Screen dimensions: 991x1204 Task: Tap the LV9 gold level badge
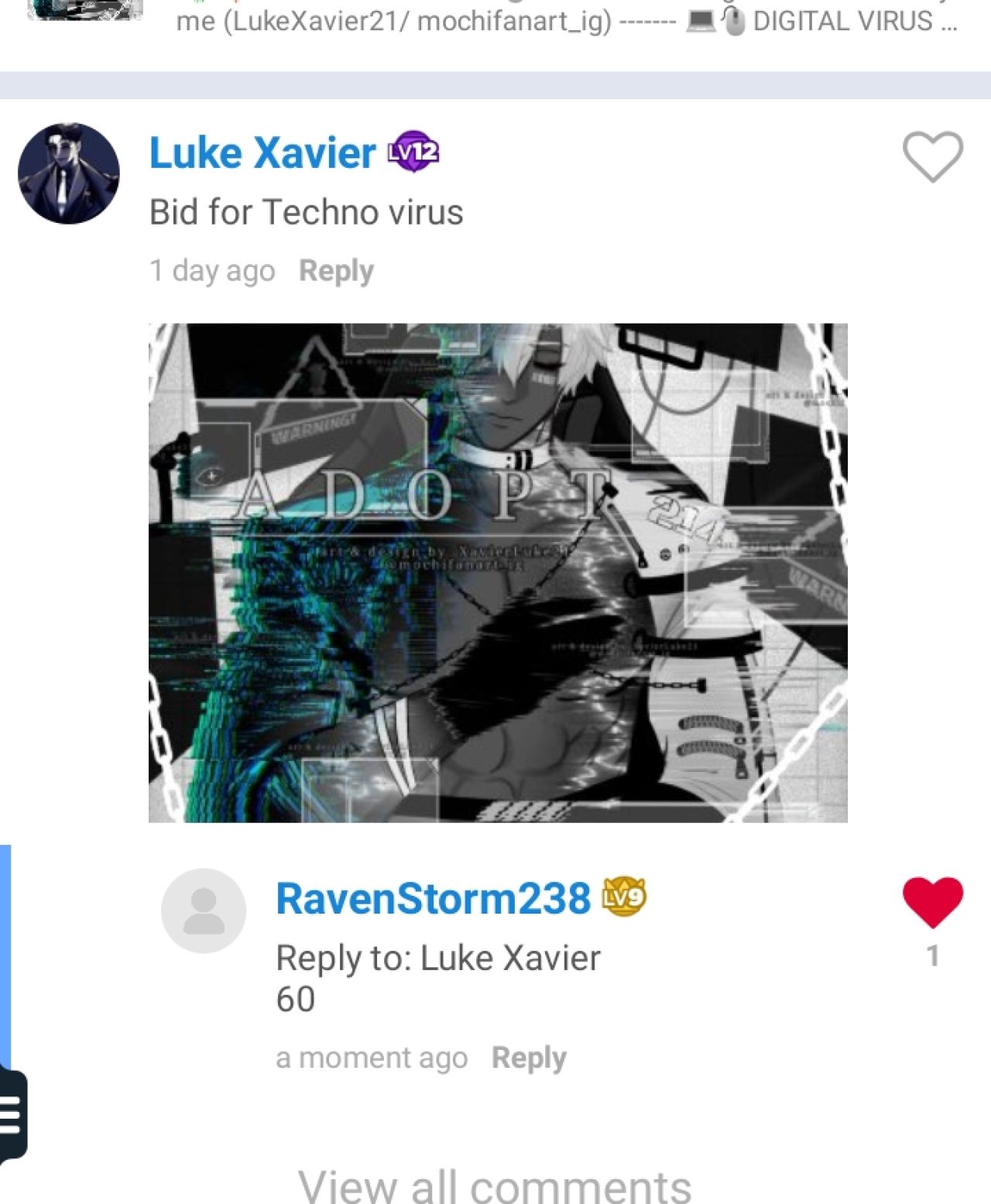[x=624, y=897]
